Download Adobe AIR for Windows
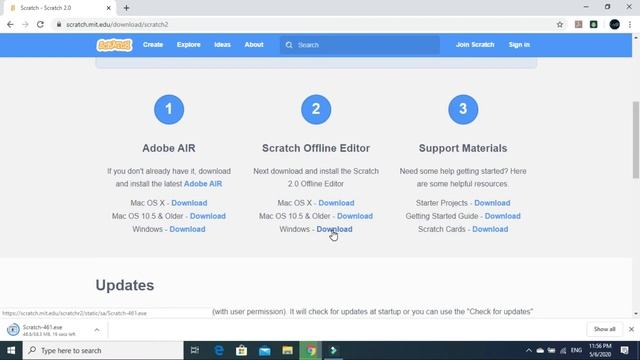The height and width of the screenshot is (360, 640). tap(187, 229)
